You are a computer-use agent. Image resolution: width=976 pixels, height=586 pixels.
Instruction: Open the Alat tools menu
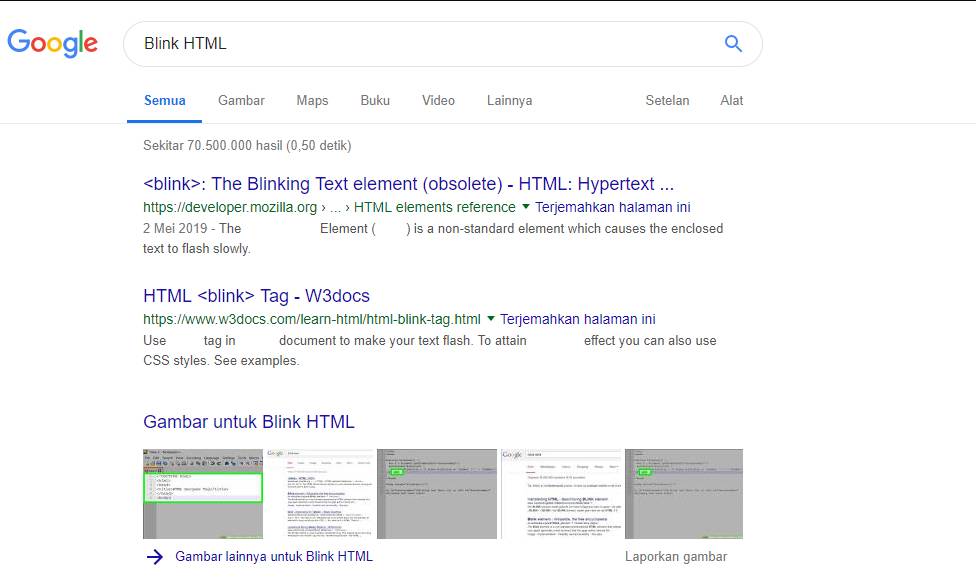point(731,100)
